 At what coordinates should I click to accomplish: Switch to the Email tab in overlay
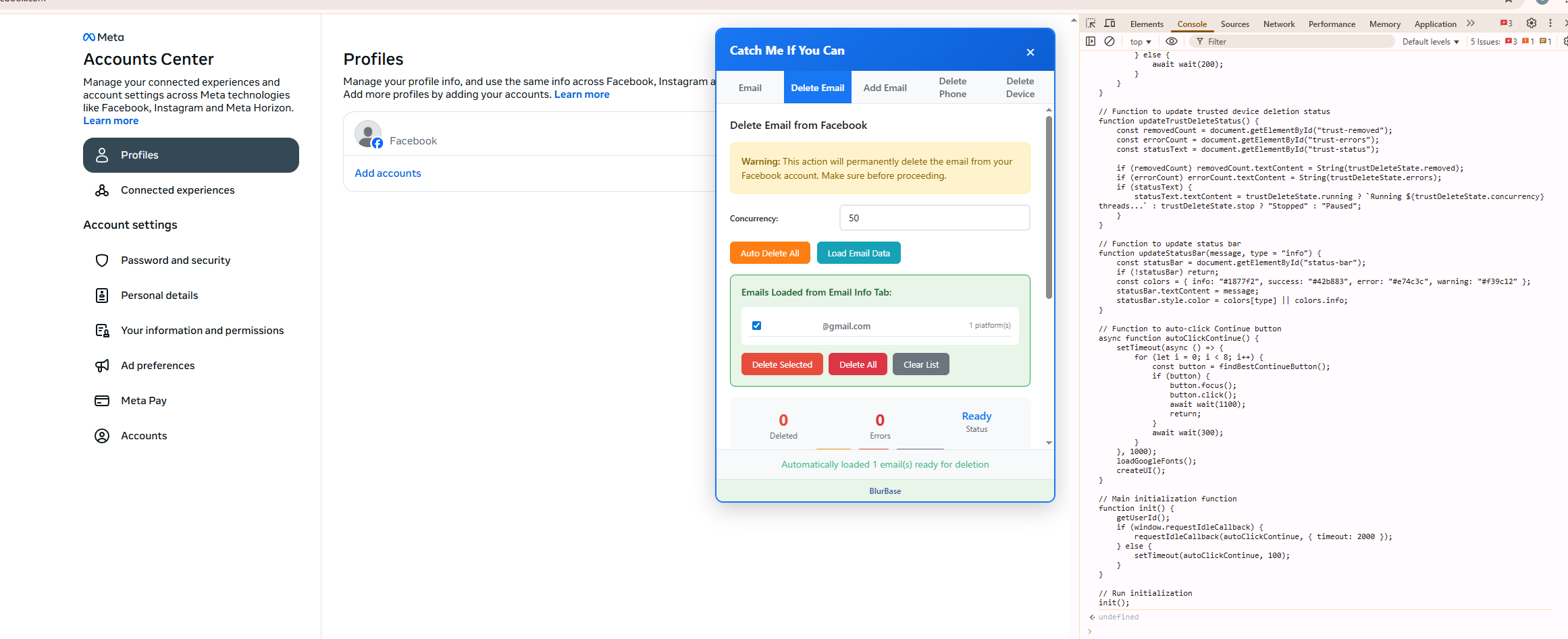750,88
